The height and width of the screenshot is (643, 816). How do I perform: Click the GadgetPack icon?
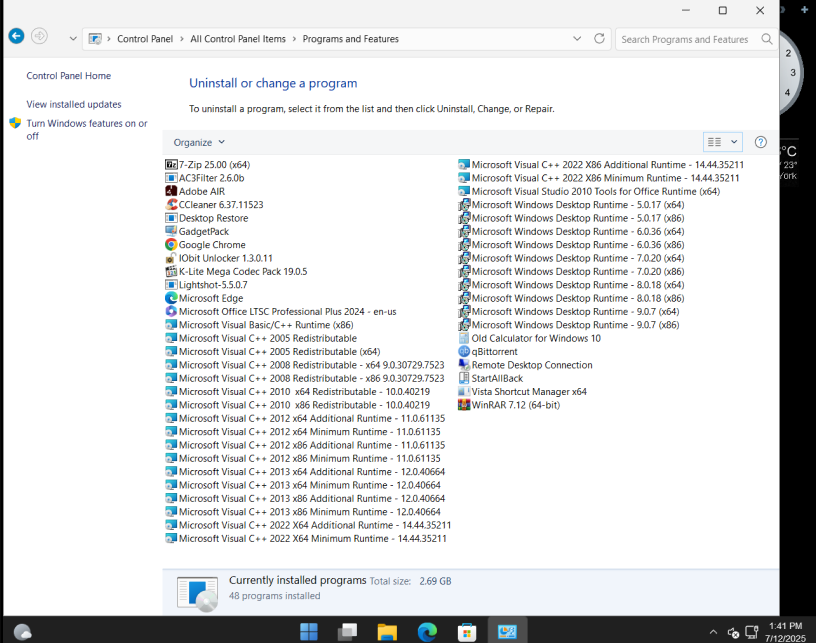171,232
